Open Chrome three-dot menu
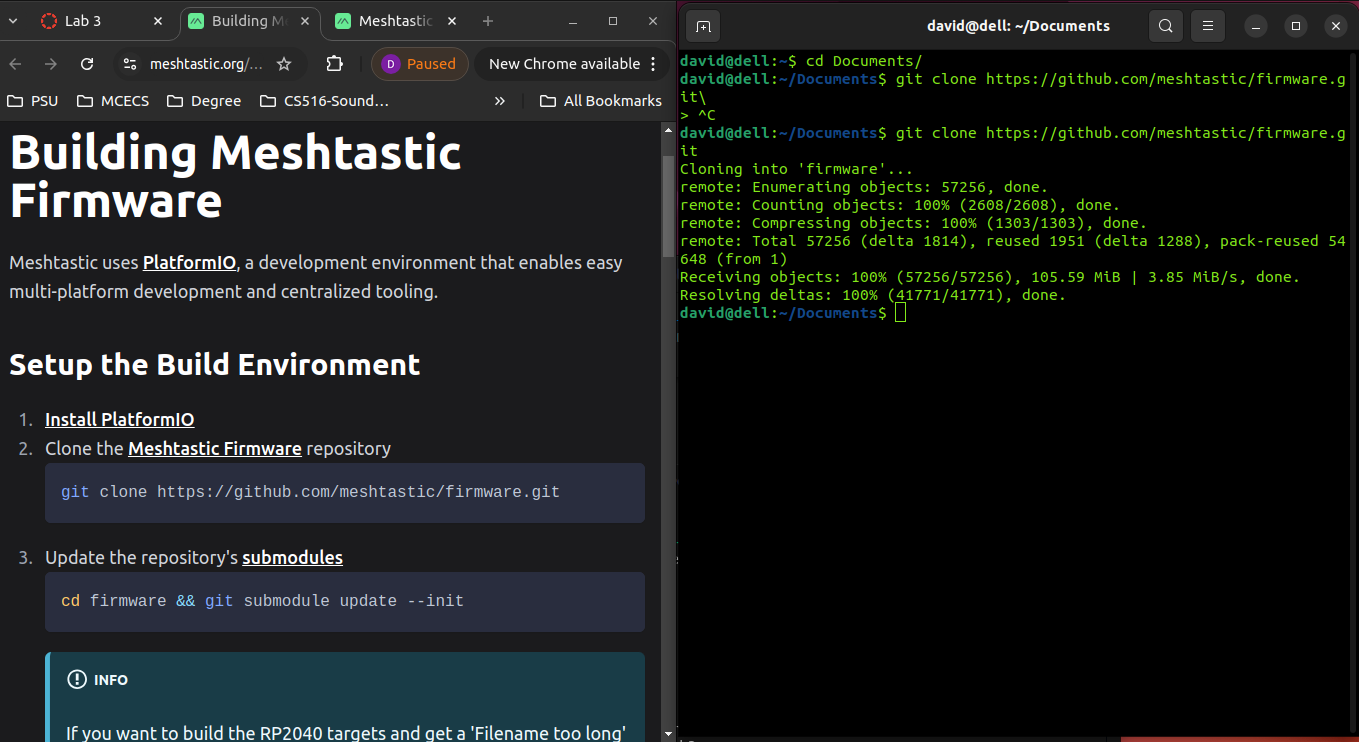 tap(653, 64)
